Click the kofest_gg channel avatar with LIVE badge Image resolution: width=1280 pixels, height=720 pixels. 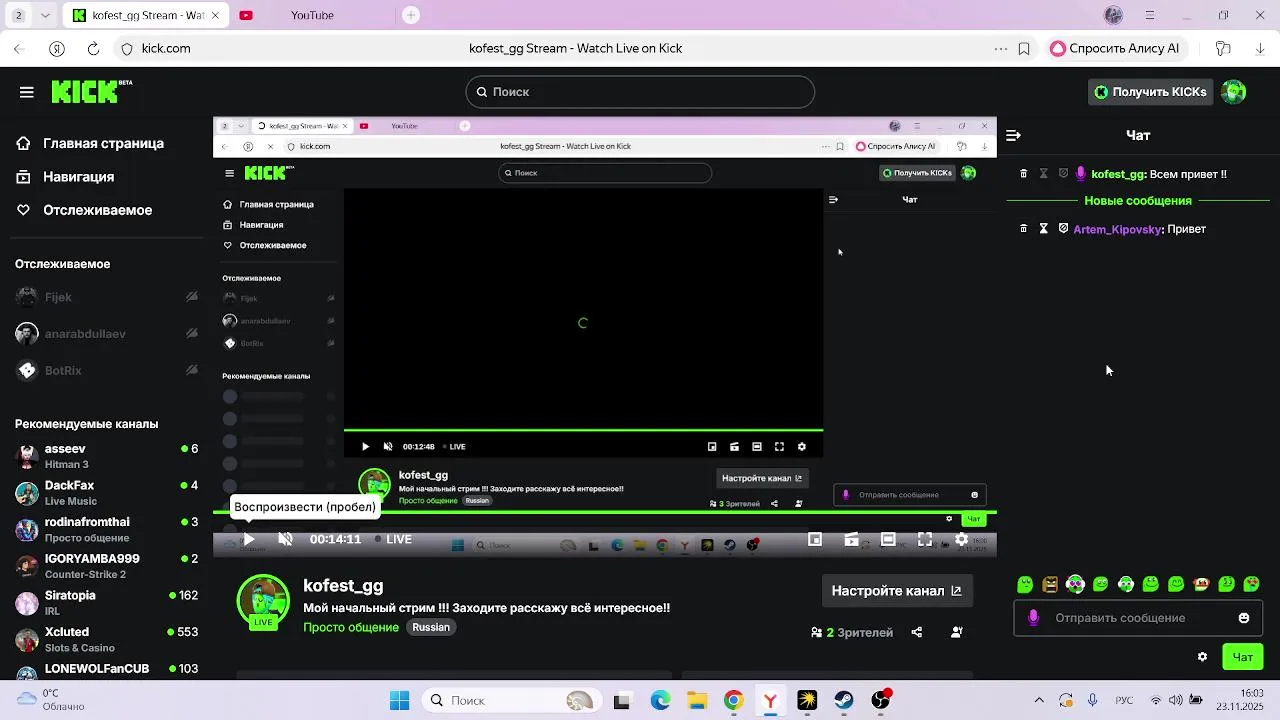pyautogui.click(x=263, y=601)
